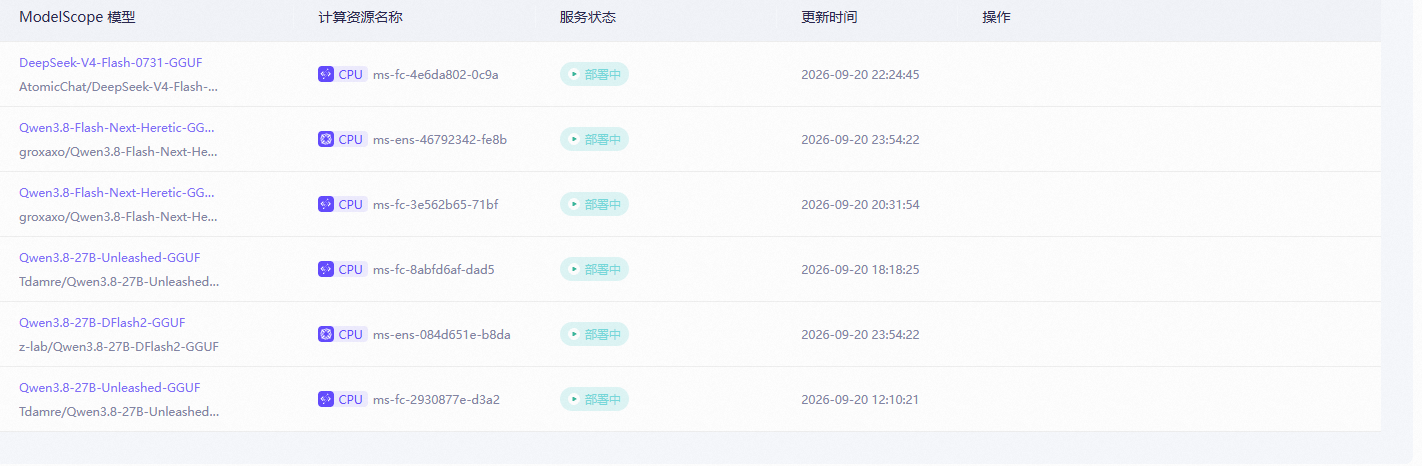This screenshot has height=466, width=1422.
Task: Click the play icon in Qwen3.8-27B-DFlash2 row status
Action: pyautogui.click(x=573, y=334)
